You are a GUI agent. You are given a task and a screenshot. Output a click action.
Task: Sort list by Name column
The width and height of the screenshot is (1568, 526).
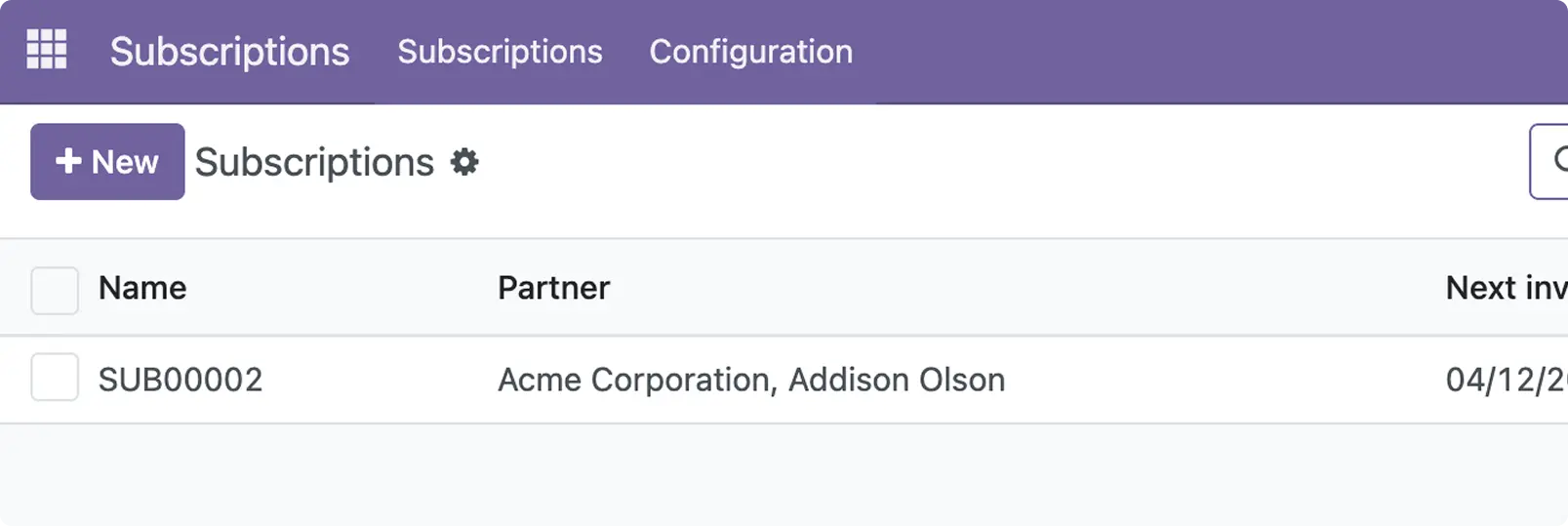(x=142, y=289)
